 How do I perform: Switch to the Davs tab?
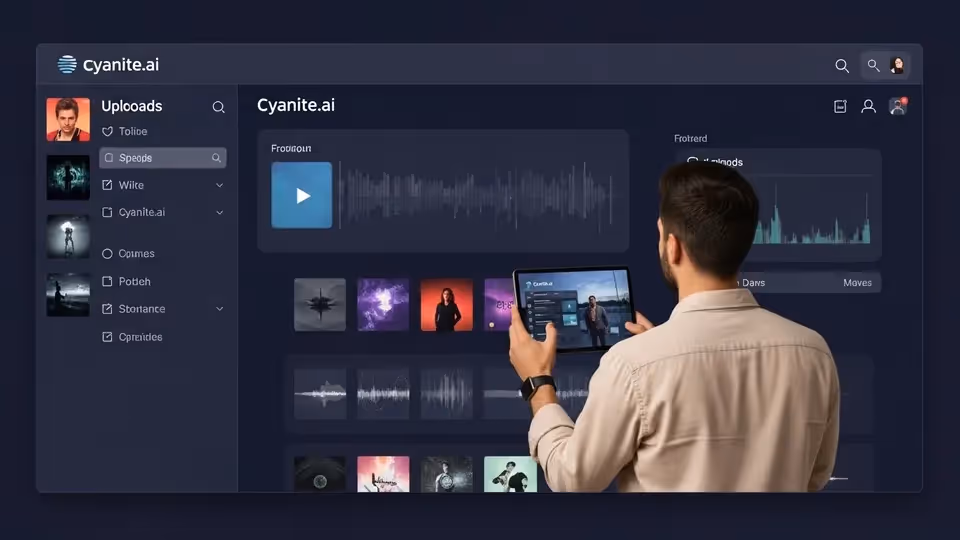click(753, 283)
